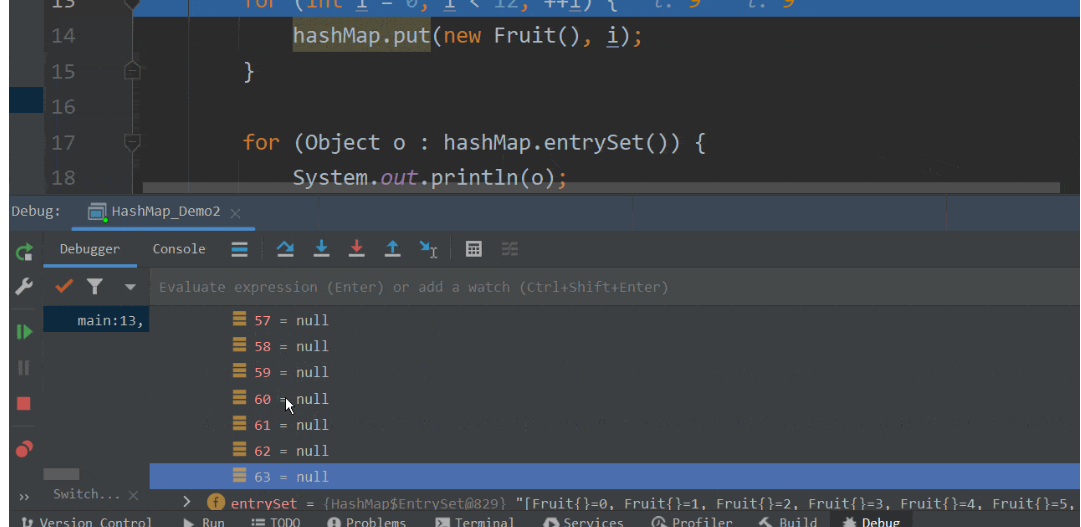1081x527 pixels.
Task: Open the Version Control tool window
Action: pyautogui.click(x=87, y=522)
